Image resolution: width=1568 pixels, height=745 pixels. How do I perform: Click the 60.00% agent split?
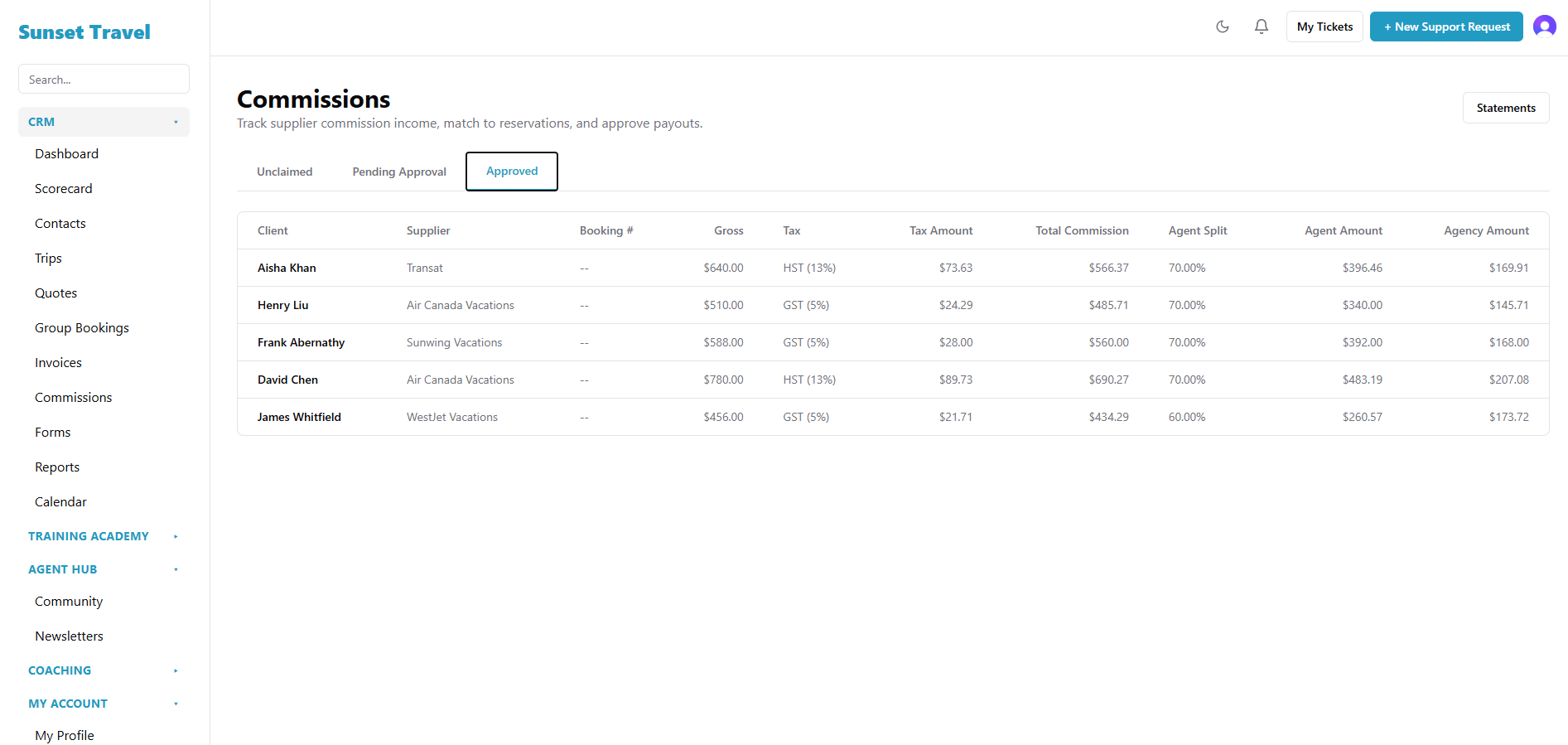pos(1187,417)
